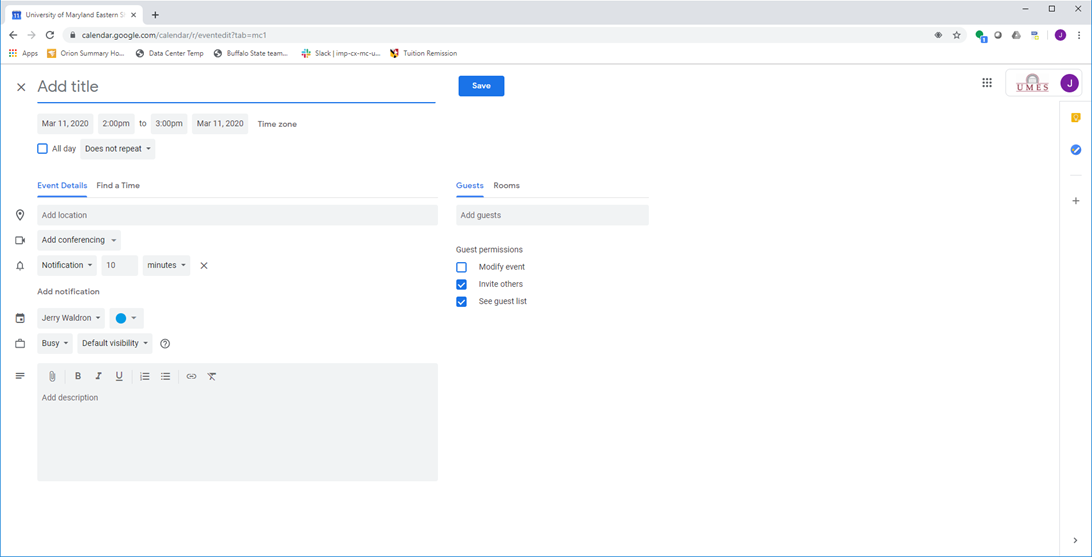
Task: Open the minutes unit dropdown
Action: pyautogui.click(x=166, y=265)
